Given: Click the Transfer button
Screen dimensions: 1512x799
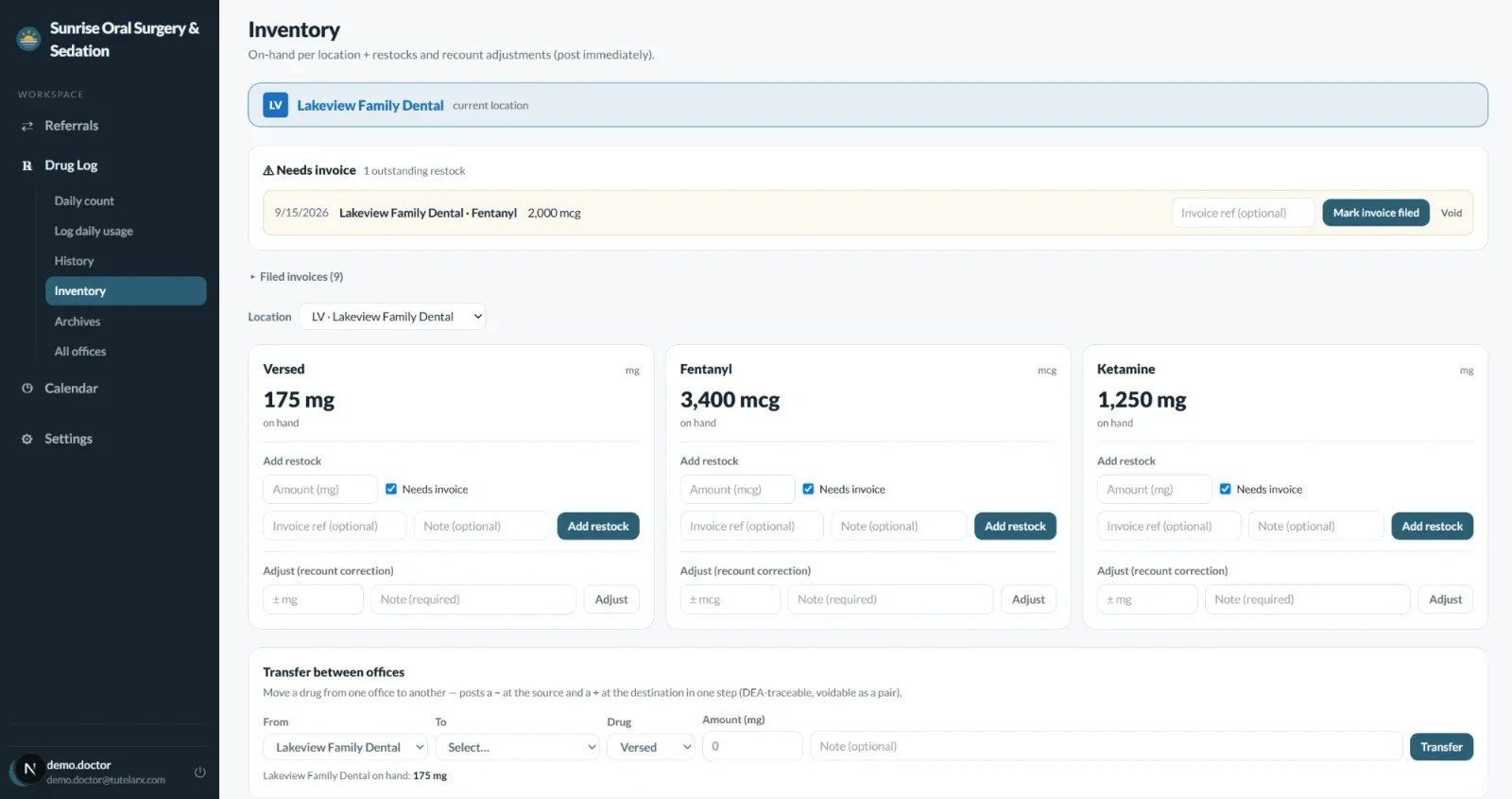Looking at the screenshot, I should 1441,747.
